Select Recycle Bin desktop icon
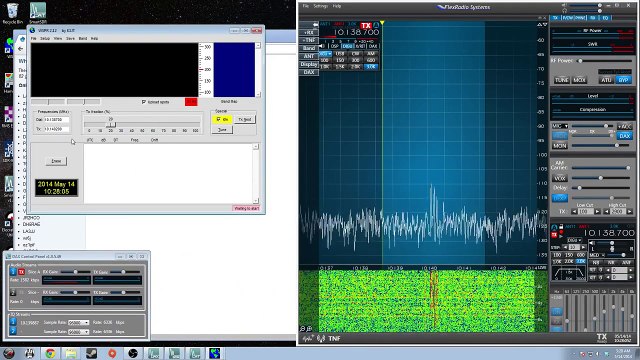Screen dimensions: 640x360 (13, 13)
